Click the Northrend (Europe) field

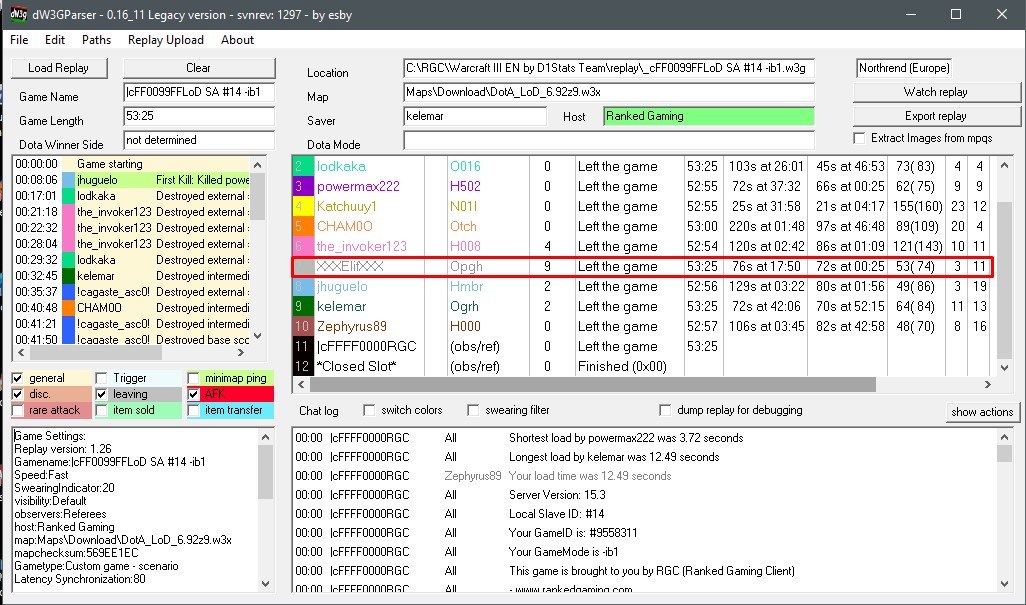click(904, 68)
